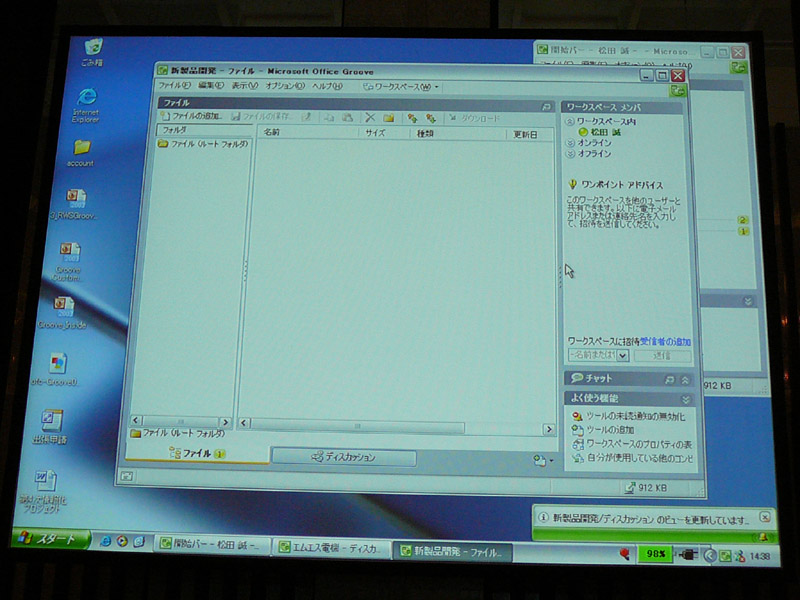
Task: Collapse the よく使う機能 panel
Action: [x=686, y=399]
